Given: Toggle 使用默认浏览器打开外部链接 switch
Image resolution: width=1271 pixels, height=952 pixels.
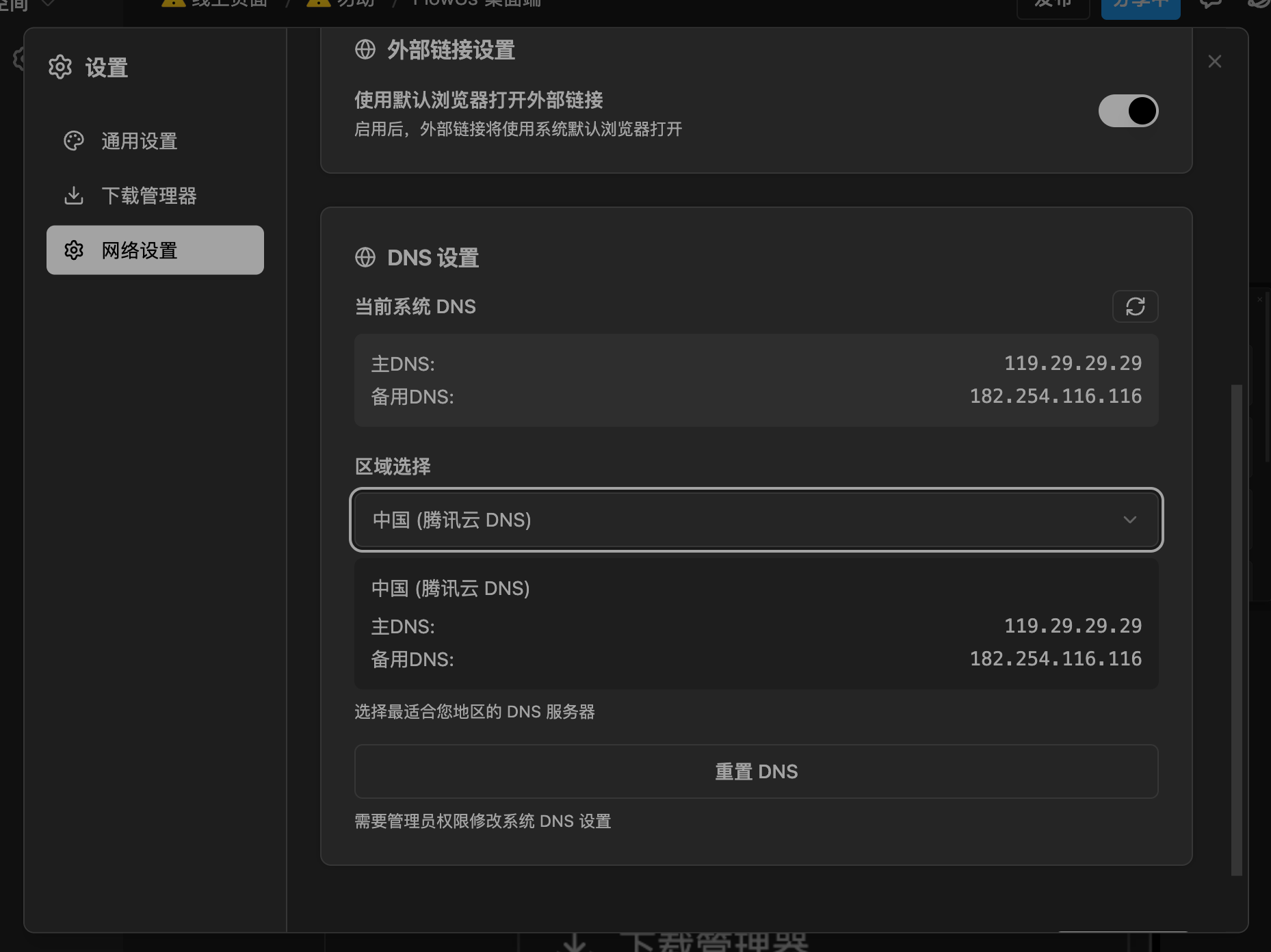Looking at the screenshot, I should pos(1128,111).
